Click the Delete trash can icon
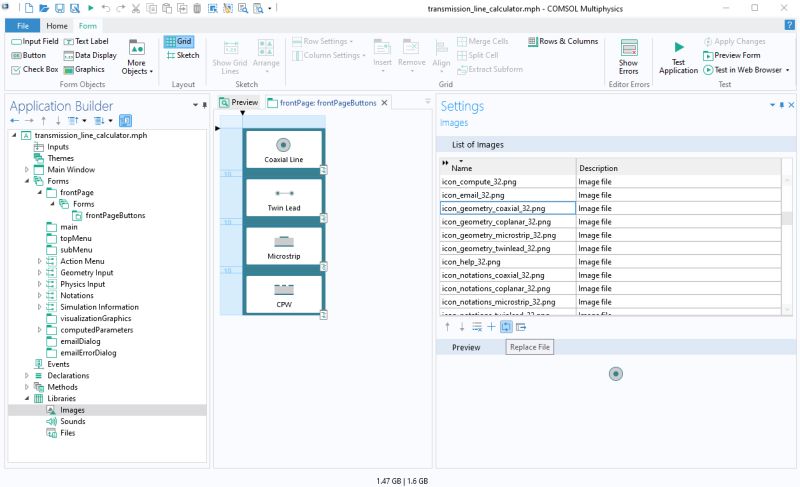The image size is (800, 487). (x=197, y=8)
